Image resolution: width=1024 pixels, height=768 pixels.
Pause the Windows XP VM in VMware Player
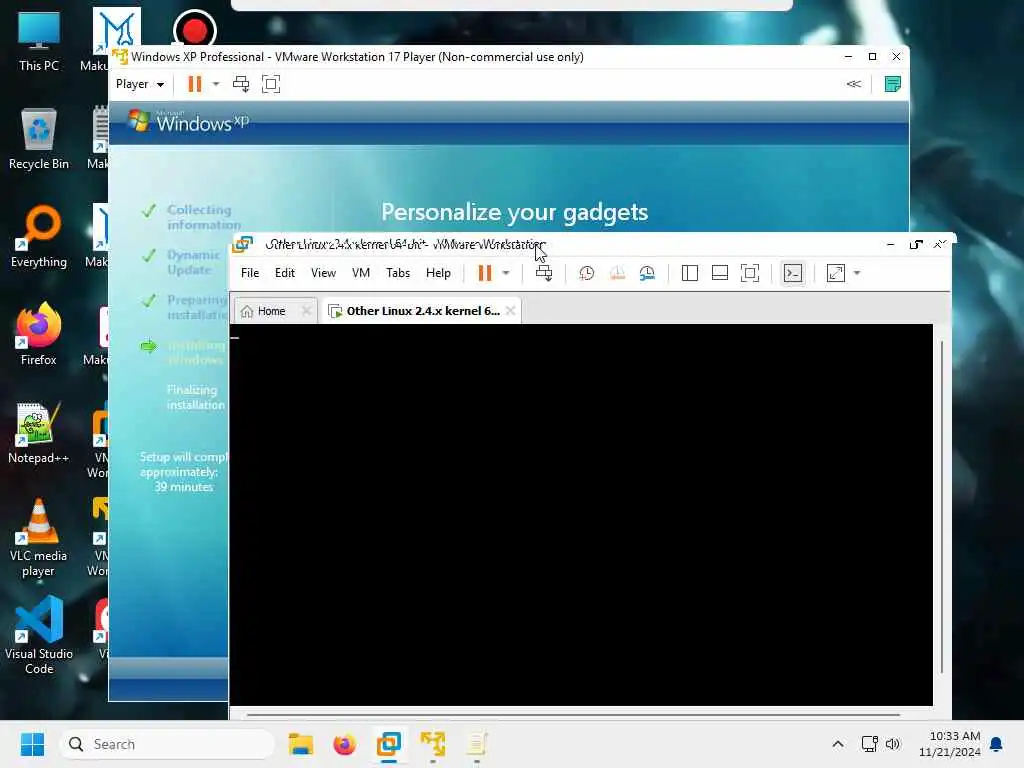pyautogui.click(x=195, y=84)
